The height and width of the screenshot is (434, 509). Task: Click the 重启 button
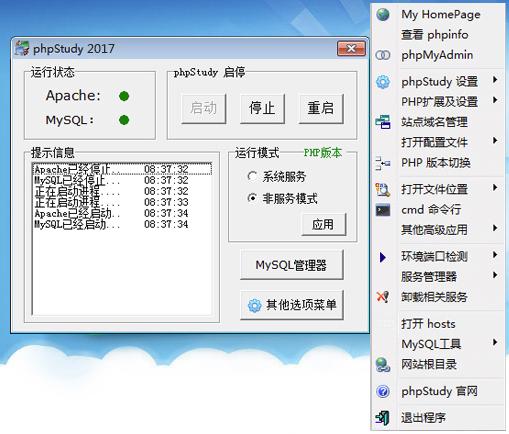321,109
